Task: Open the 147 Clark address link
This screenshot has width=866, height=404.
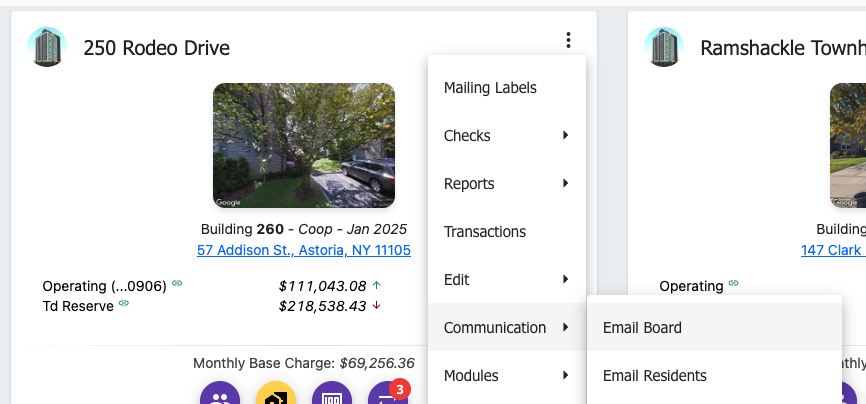Action: click(833, 250)
